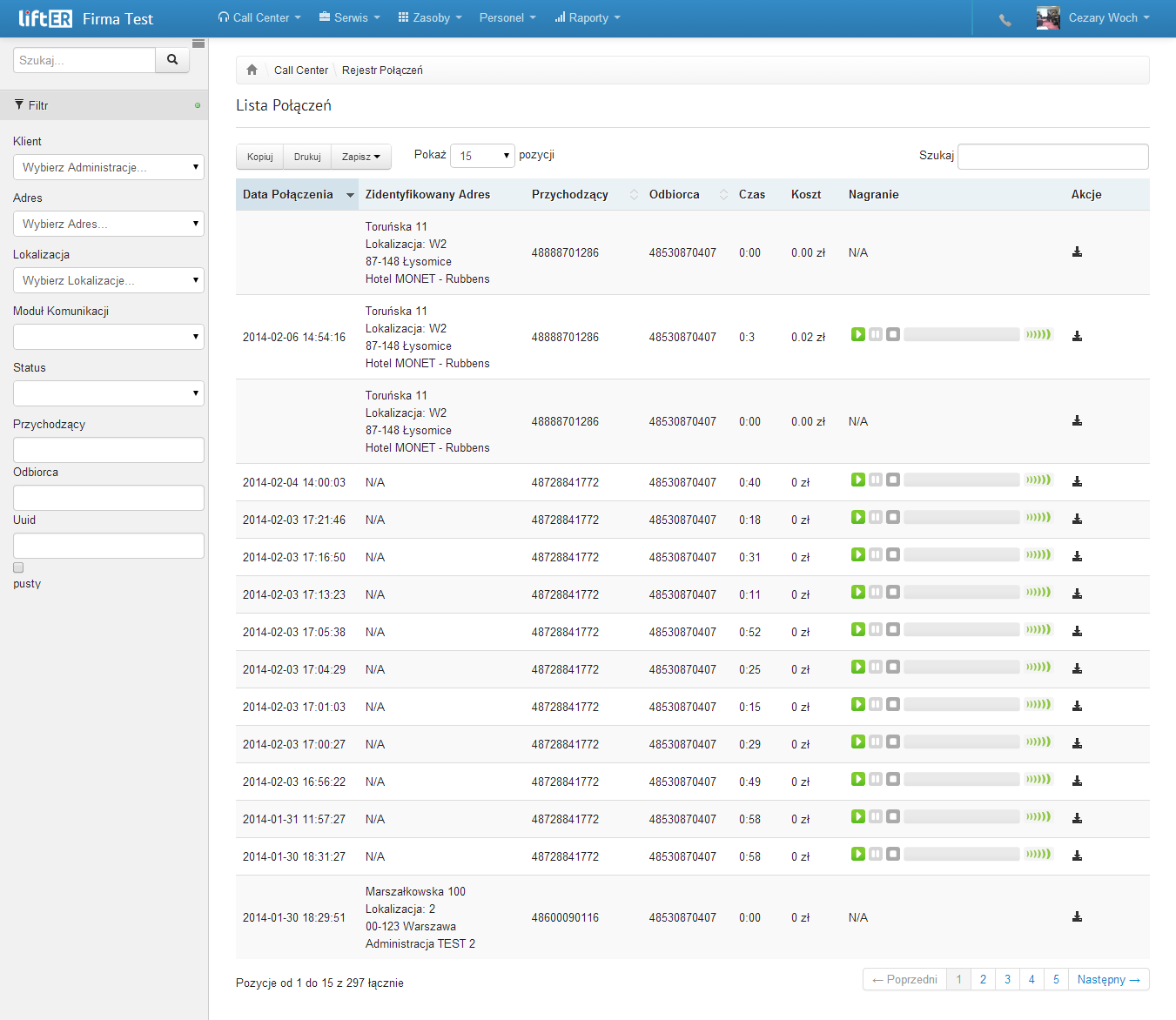Download recording of 2014-02-03 17:04:29 call
Image resolution: width=1176 pixels, height=1020 pixels.
pyautogui.click(x=1077, y=668)
